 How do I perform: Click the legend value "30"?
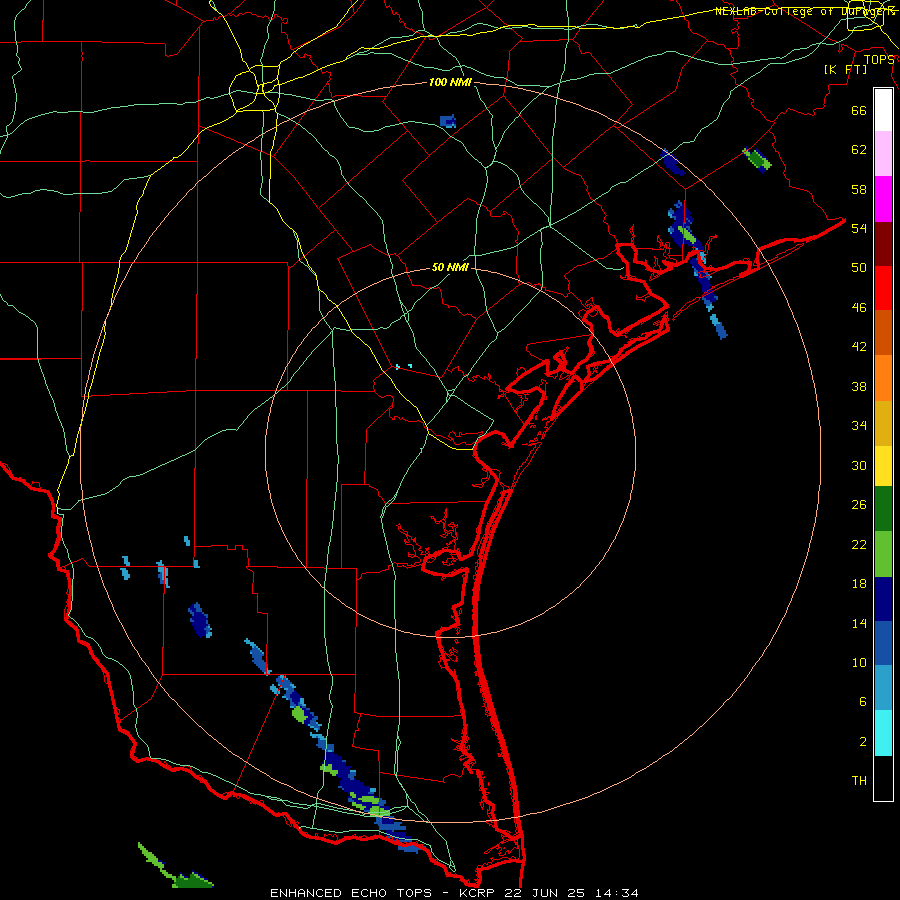(x=859, y=465)
